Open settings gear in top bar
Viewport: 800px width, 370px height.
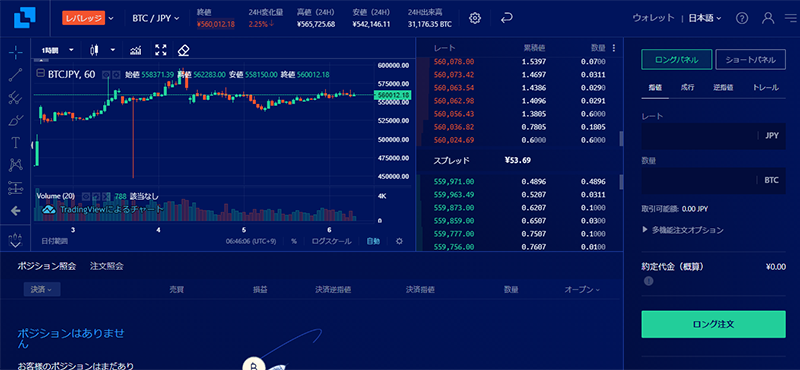(x=475, y=18)
